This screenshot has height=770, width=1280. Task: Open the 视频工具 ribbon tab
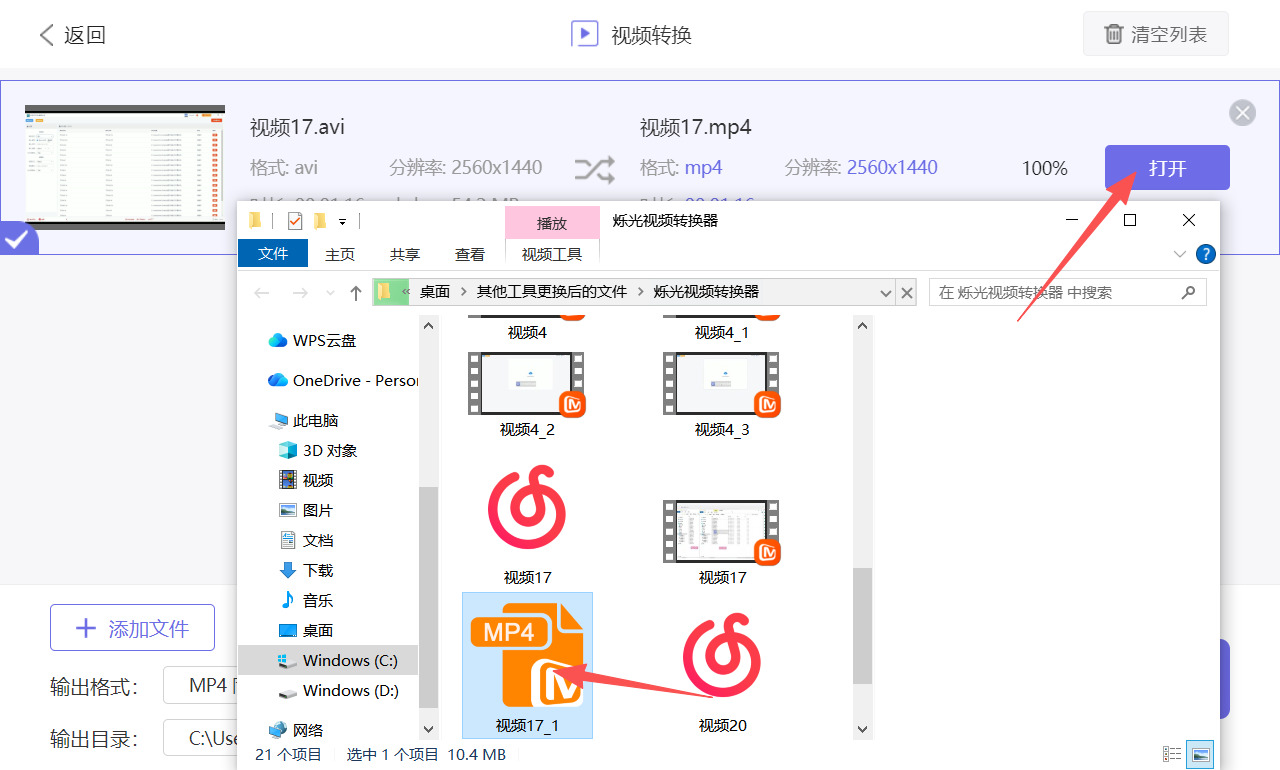point(552,254)
